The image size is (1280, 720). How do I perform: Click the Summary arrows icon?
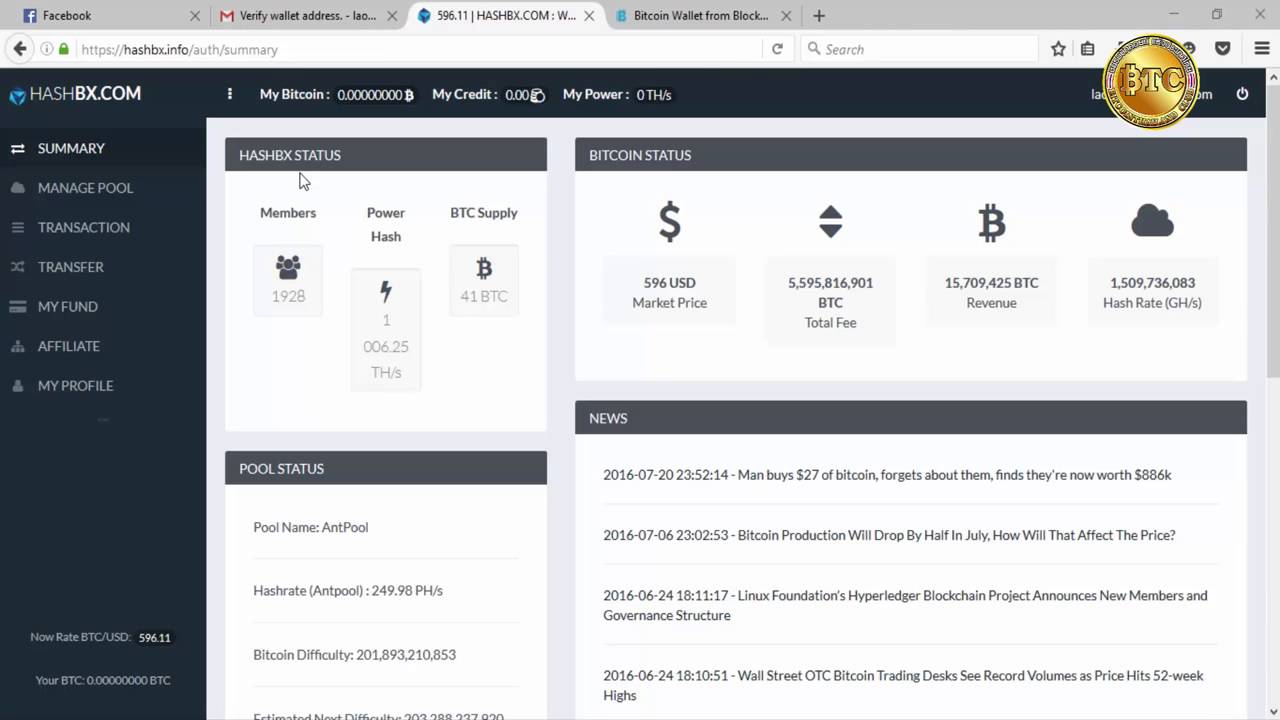18,148
